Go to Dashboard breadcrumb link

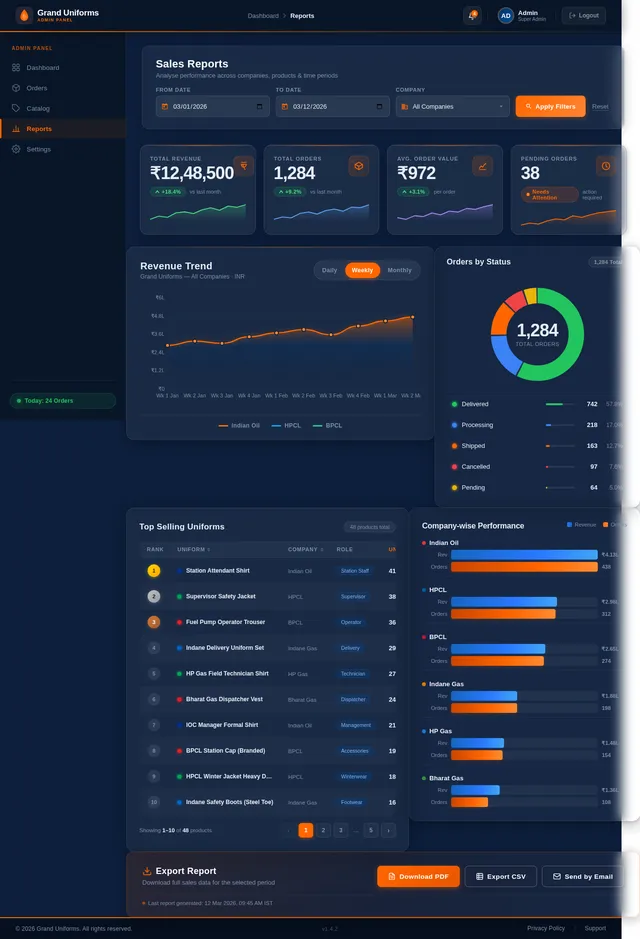tap(263, 16)
